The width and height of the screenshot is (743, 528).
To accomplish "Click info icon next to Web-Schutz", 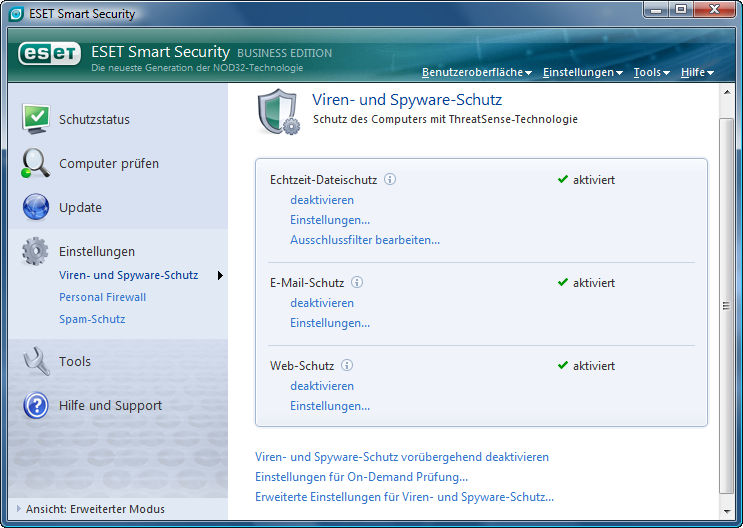I will point(347,365).
